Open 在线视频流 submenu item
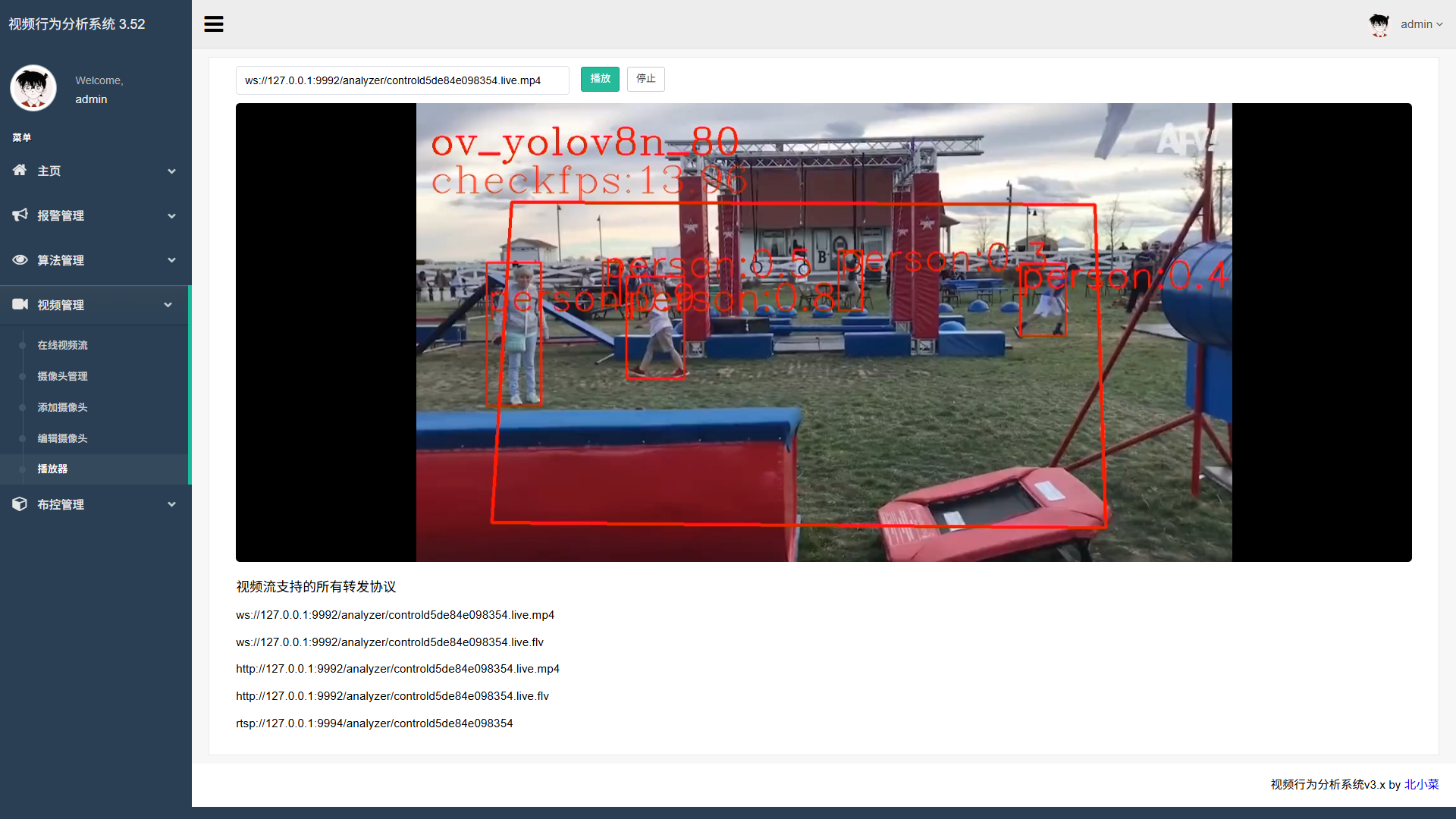This screenshot has height=819, width=1456. point(63,345)
